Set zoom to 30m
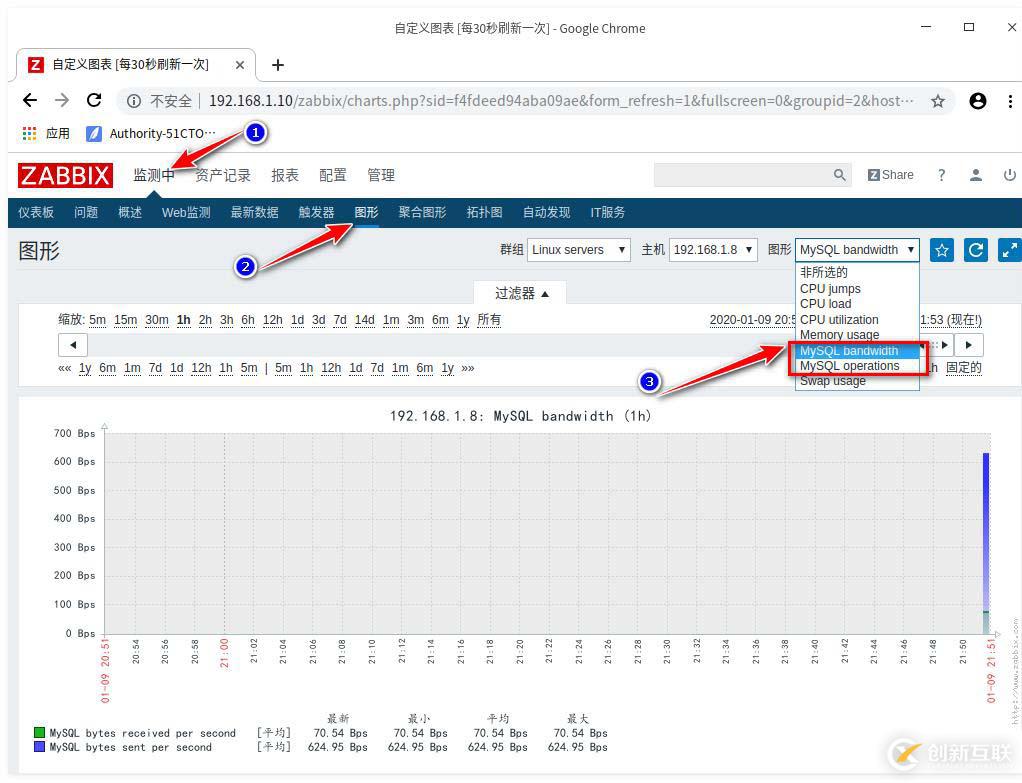1022x783 pixels. coord(156,320)
